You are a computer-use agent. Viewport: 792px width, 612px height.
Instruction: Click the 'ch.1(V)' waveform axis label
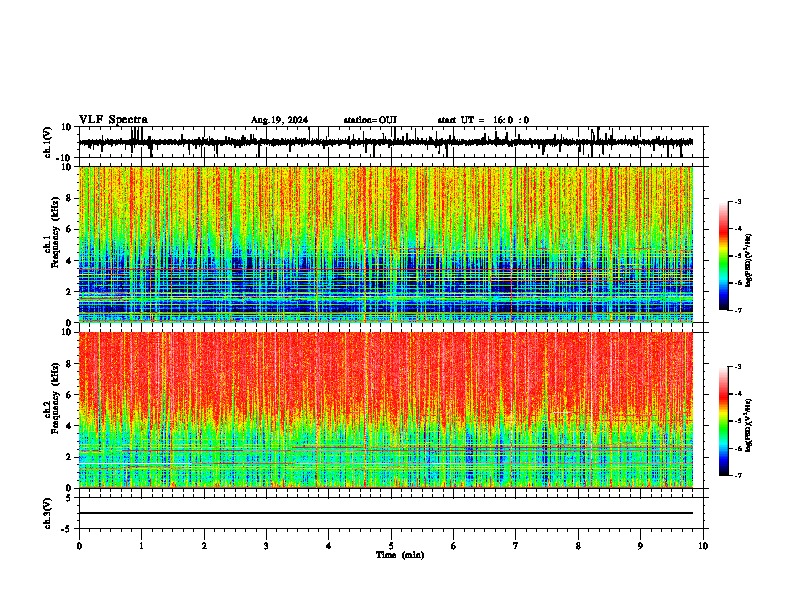coord(48,142)
